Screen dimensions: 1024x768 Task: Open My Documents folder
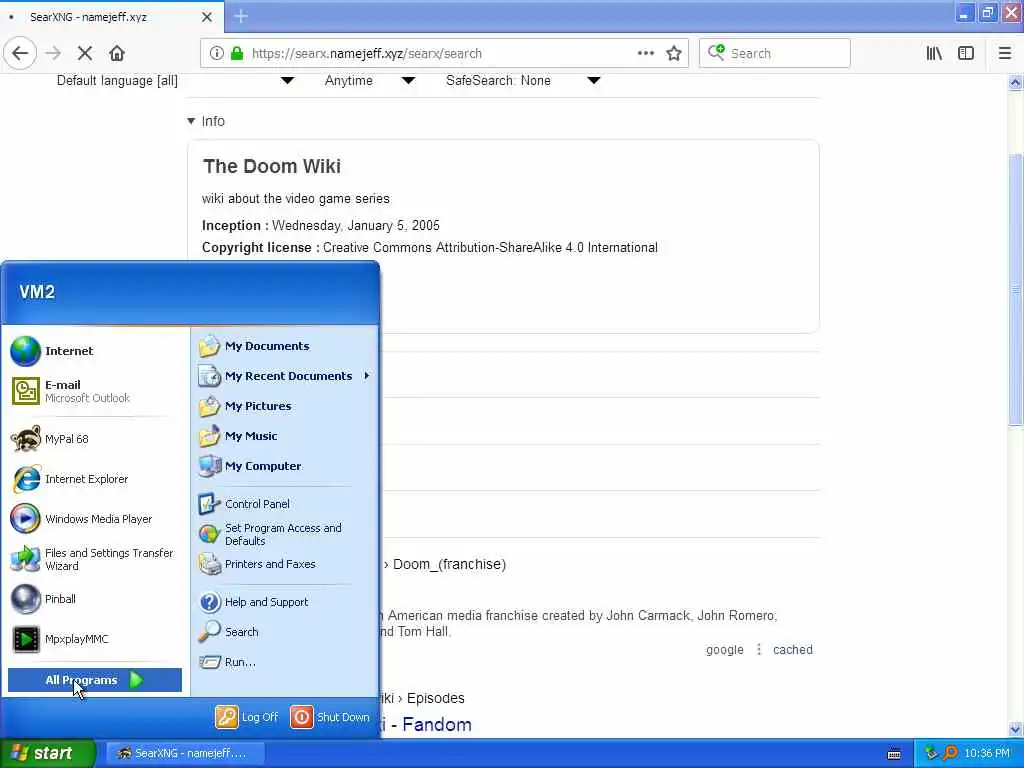285,346
